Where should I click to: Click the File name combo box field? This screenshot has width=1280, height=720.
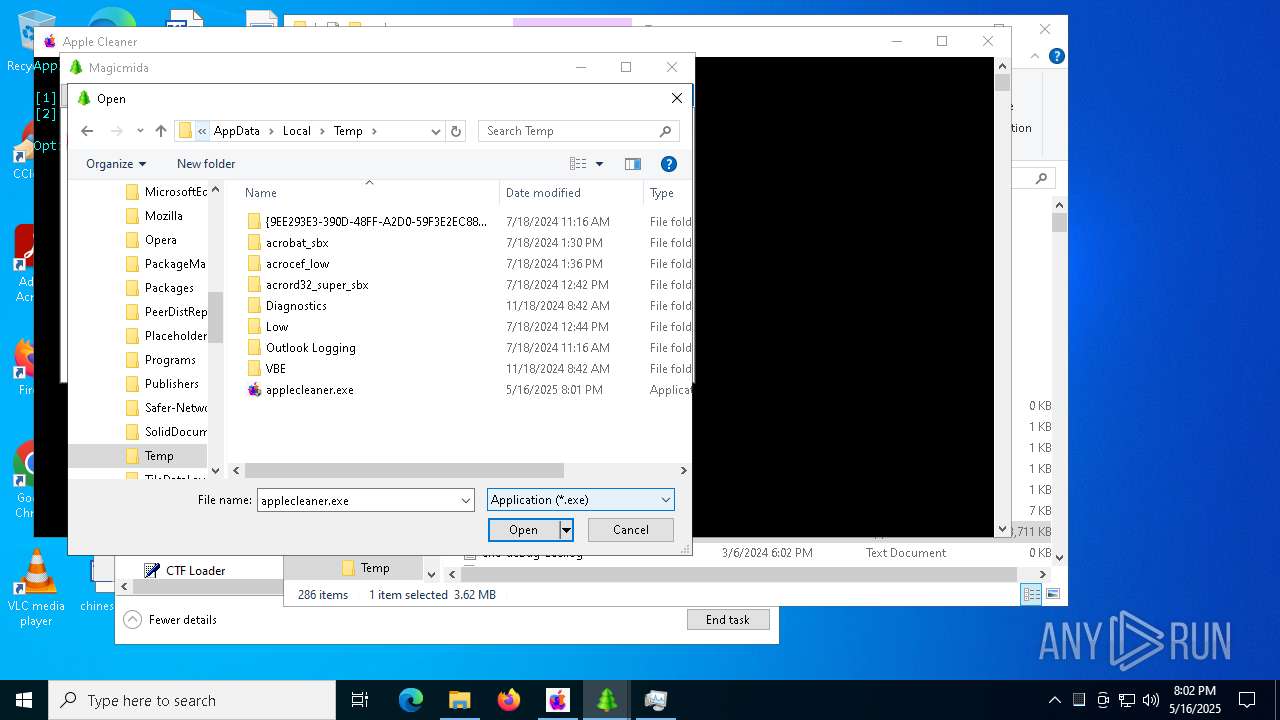pyautogui.click(x=357, y=500)
